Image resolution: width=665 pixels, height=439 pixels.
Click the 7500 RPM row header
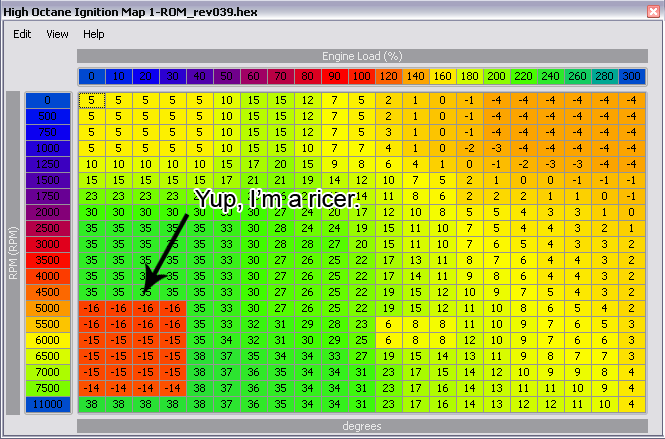point(49,389)
